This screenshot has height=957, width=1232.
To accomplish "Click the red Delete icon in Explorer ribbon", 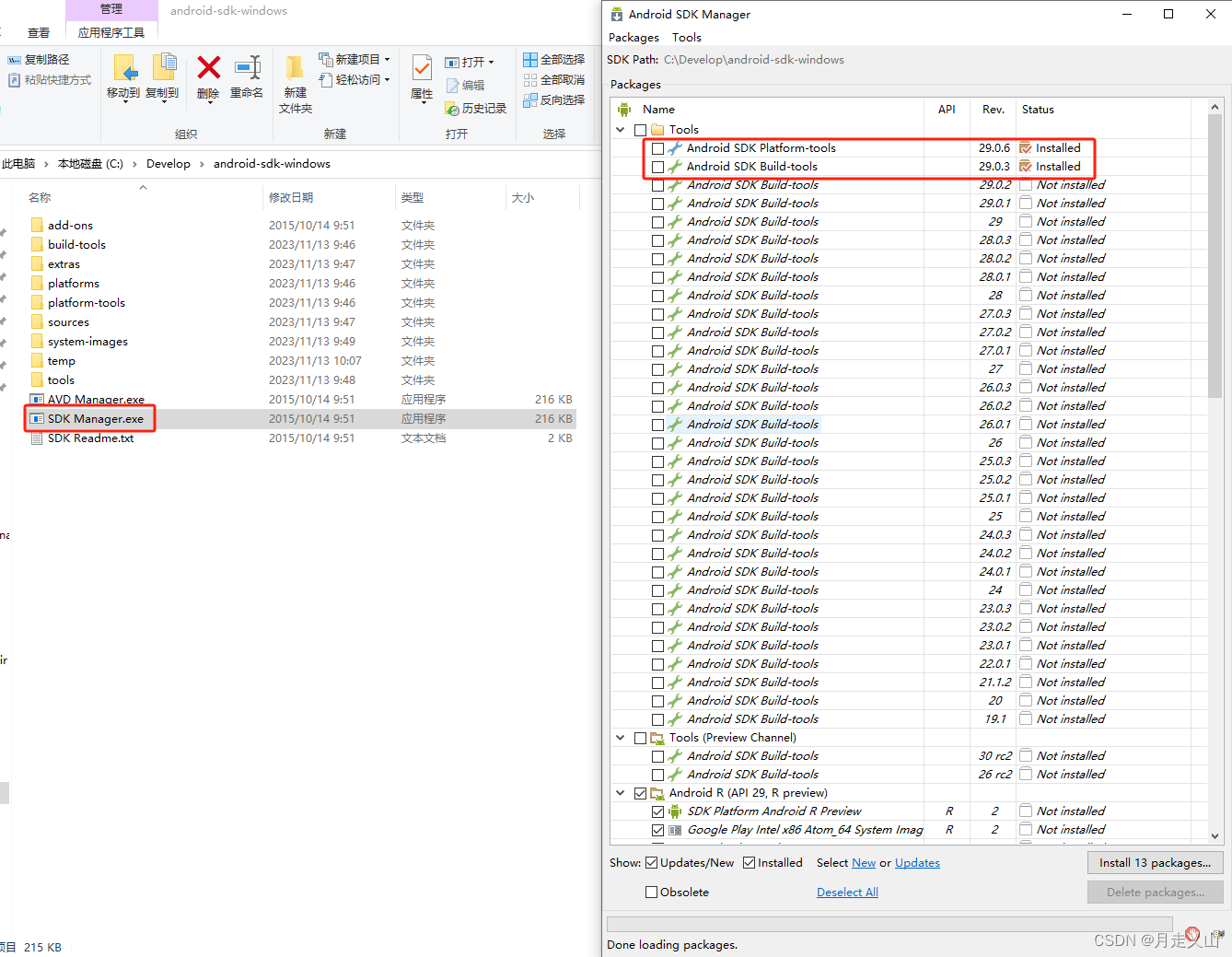I will pos(209,67).
